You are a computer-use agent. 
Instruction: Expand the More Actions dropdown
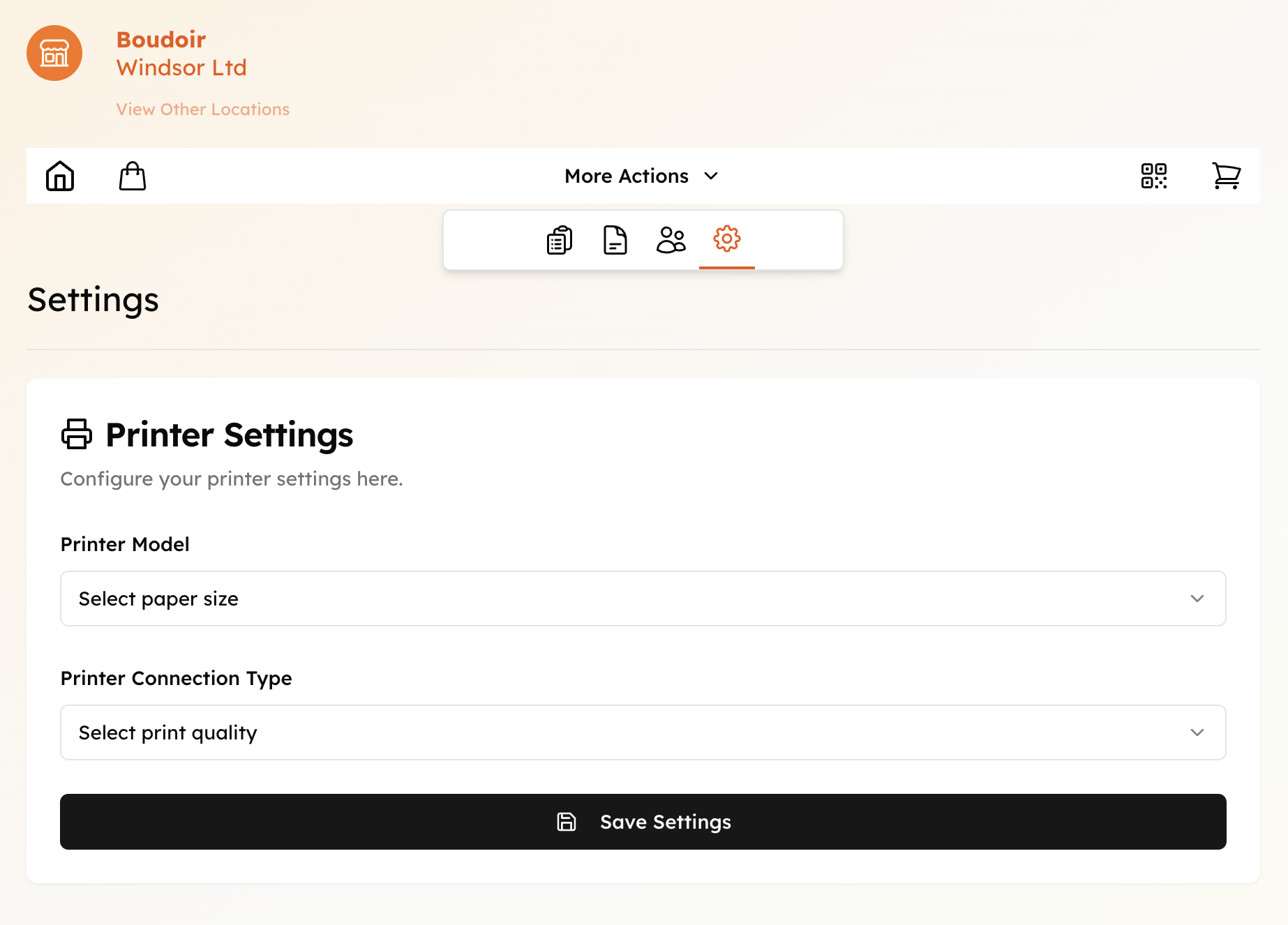coord(642,176)
